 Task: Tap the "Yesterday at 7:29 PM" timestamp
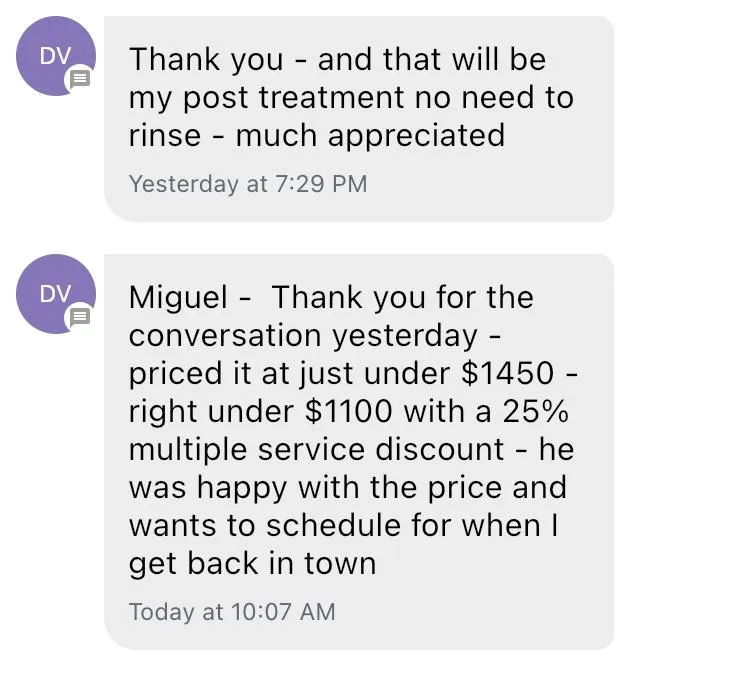point(248,184)
